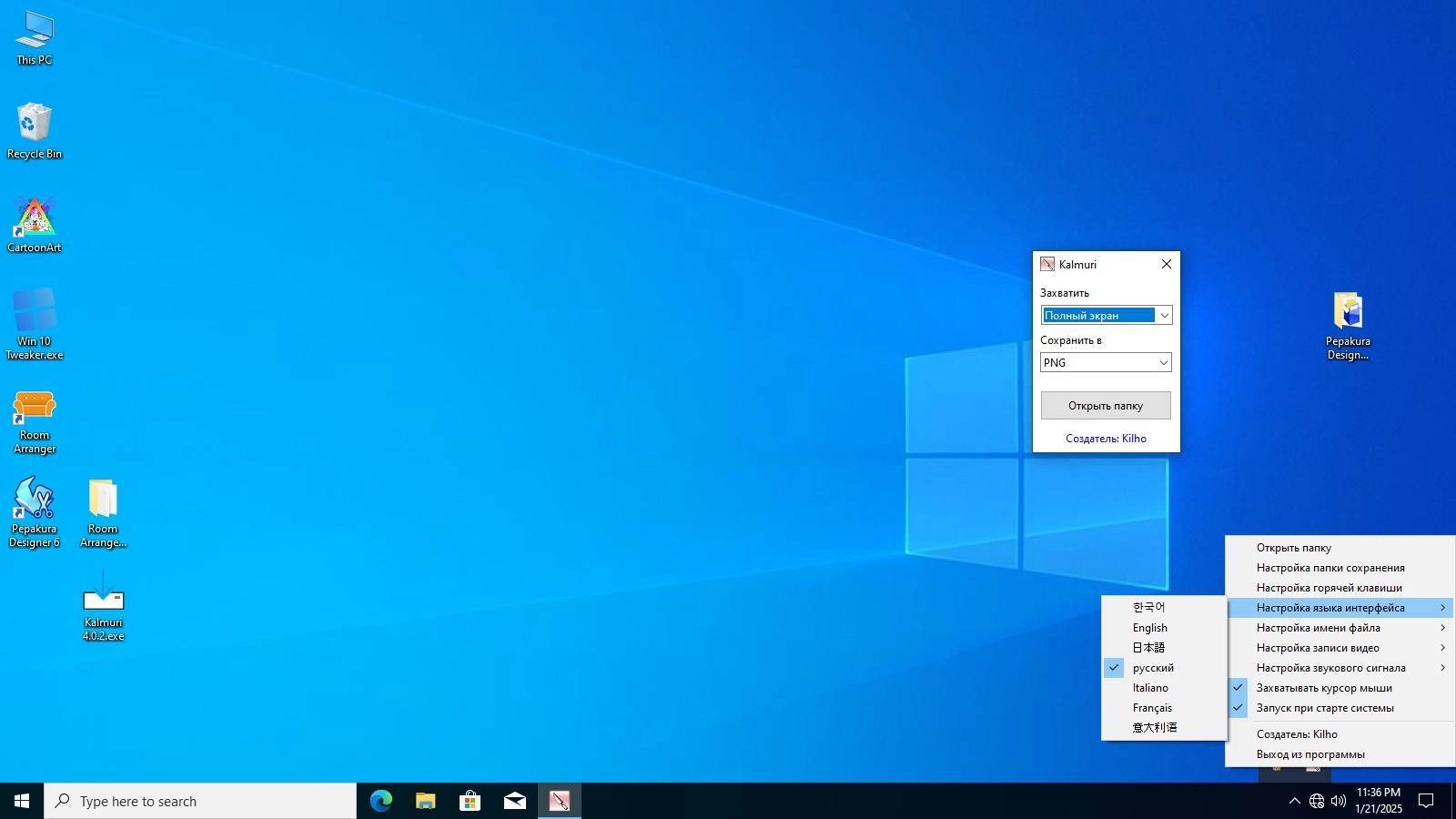Viewport: 1456px width, 819px height.
Task: Click network globe tray icon
Action: click(x=1316, y=801)
